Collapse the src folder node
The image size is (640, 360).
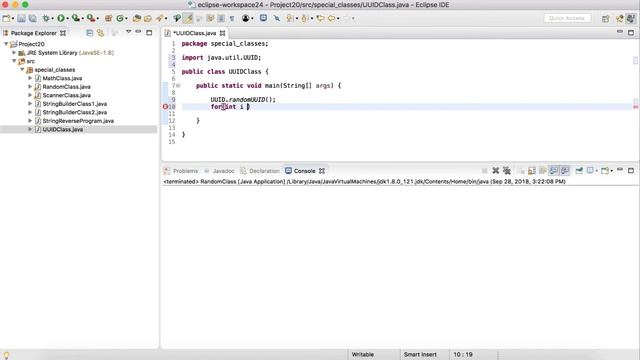click(x=14, y=61)
